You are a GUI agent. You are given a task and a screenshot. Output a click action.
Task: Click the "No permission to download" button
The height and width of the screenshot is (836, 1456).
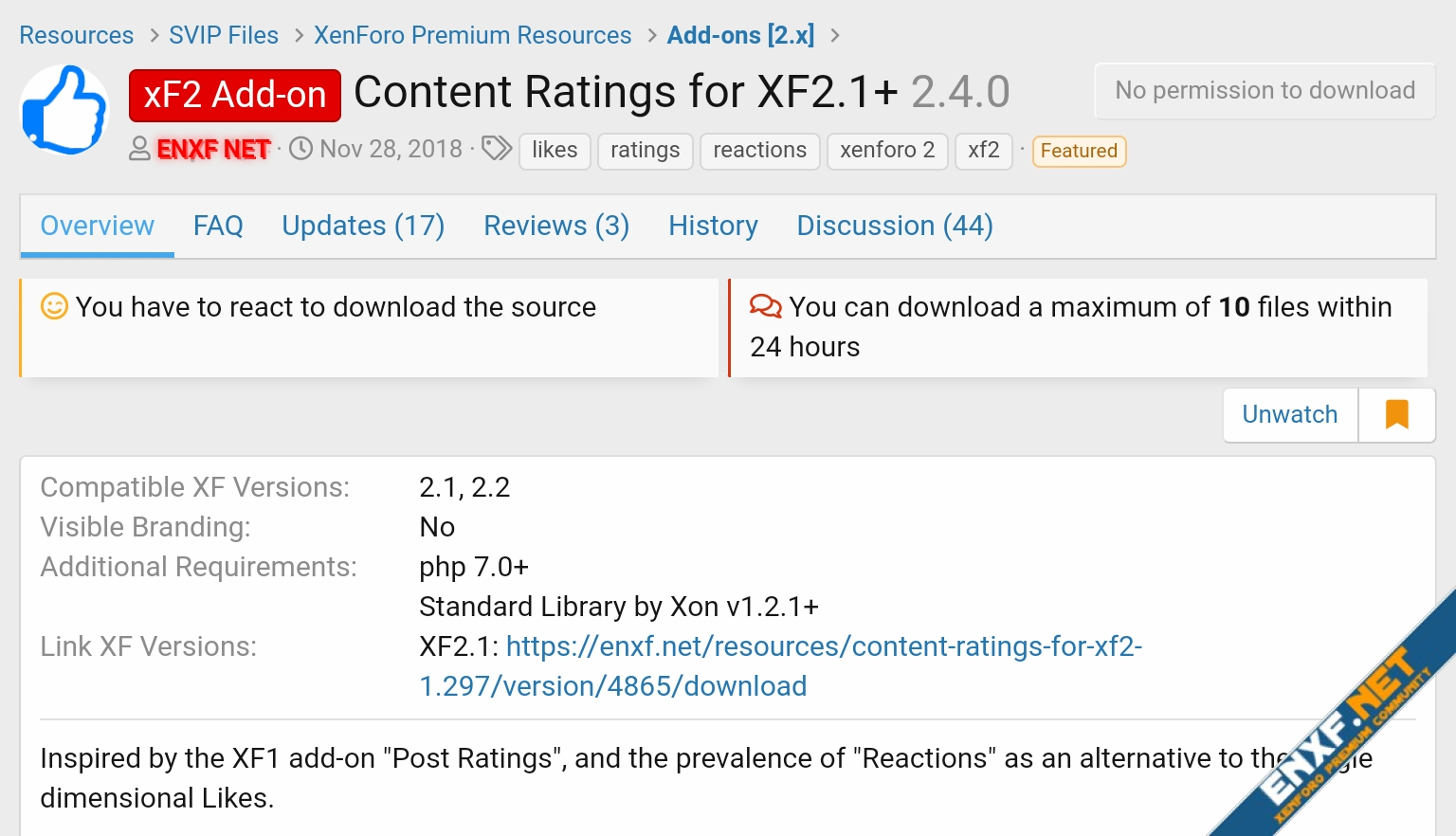(x=1265, y=91)
